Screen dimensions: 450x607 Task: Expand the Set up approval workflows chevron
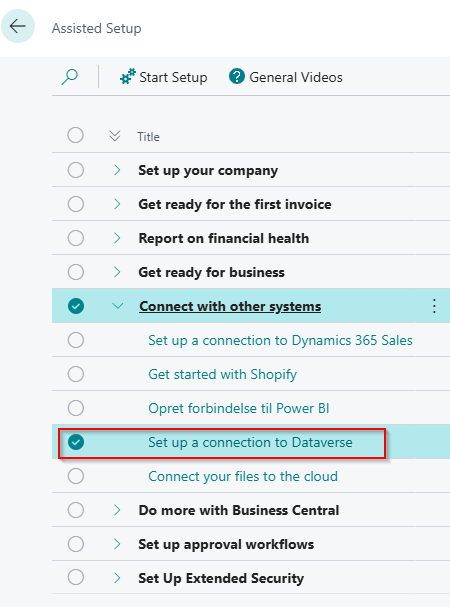click(x=117, y=544)
